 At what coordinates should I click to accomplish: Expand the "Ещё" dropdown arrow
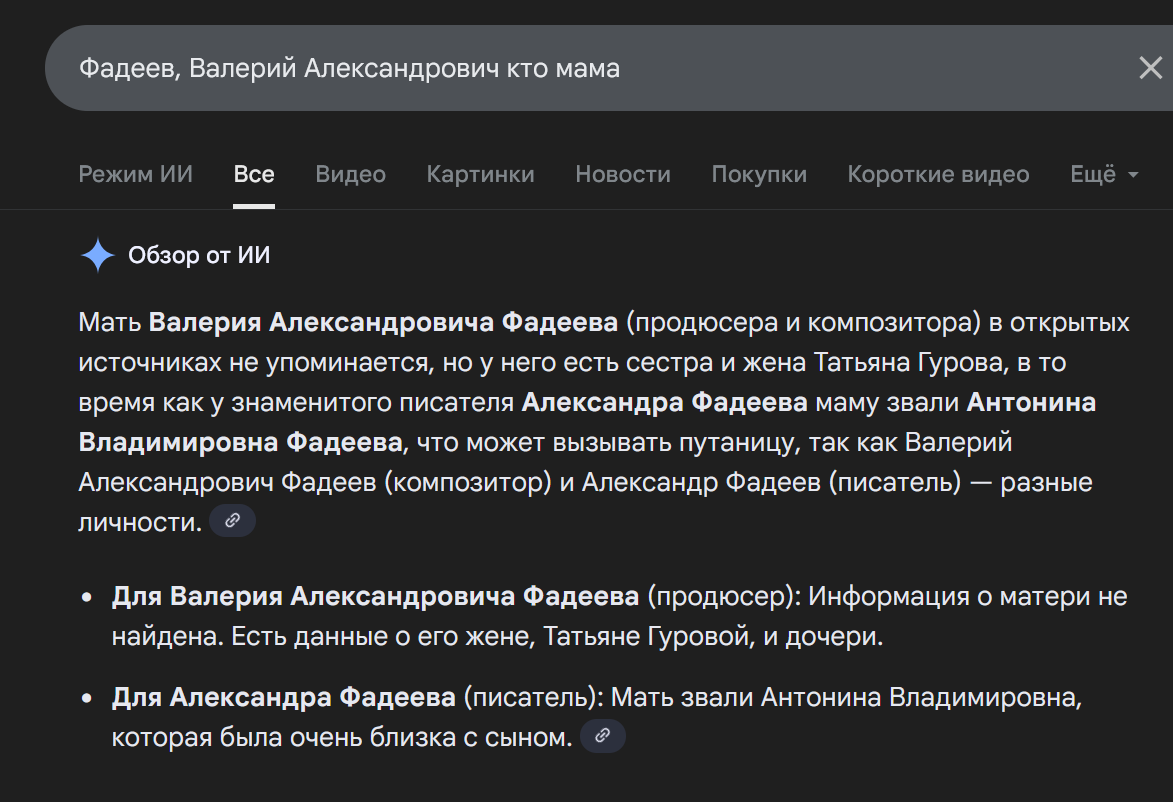point(1133,175)
